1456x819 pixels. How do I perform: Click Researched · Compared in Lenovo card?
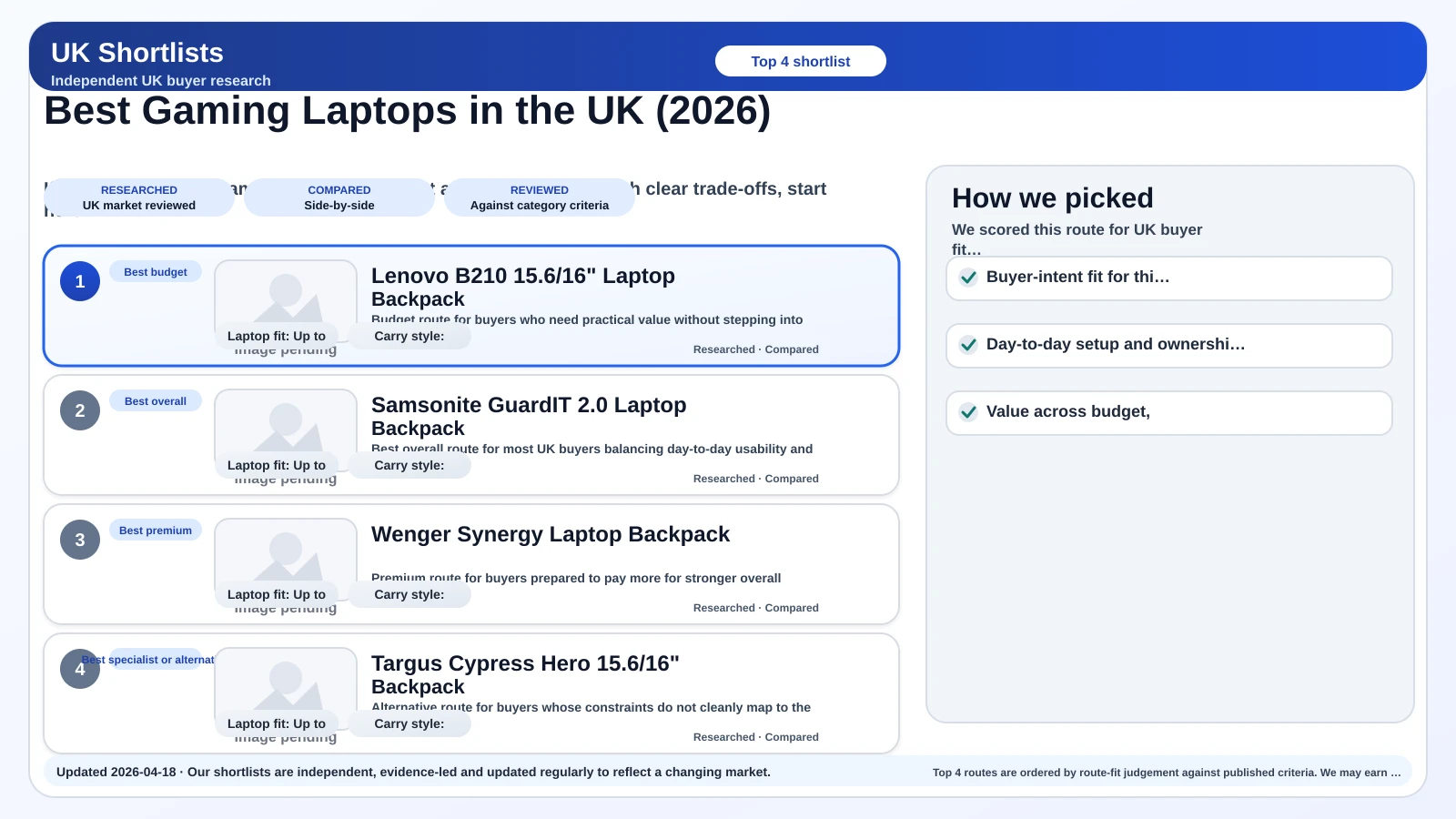pyautogui.click(x=756, y=349)
